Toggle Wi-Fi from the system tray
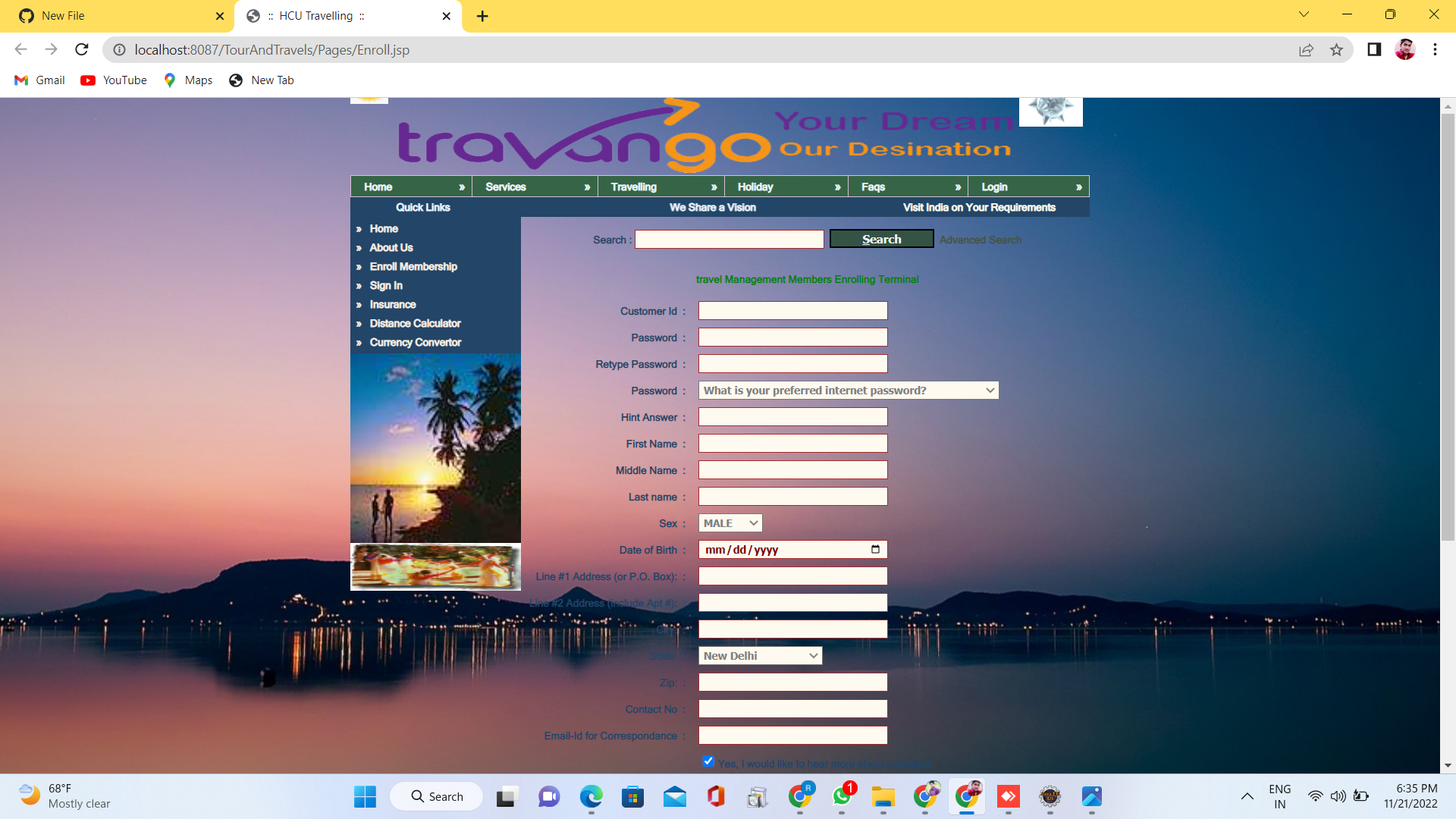Screen dimensions: 1456x819 point(1314,795)
